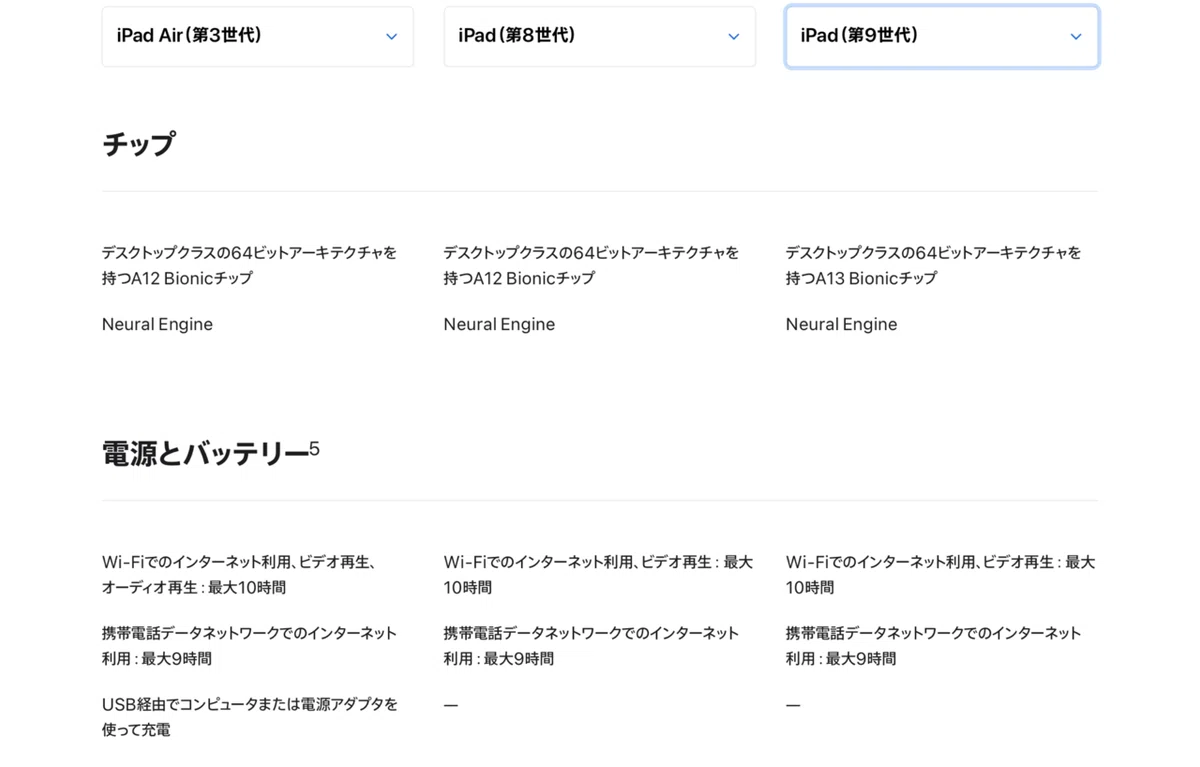Click the dash placeholder under iPad(第8世代)
Image resolution: width=1200 pixels, height=767 pixels.
[451, 705]
